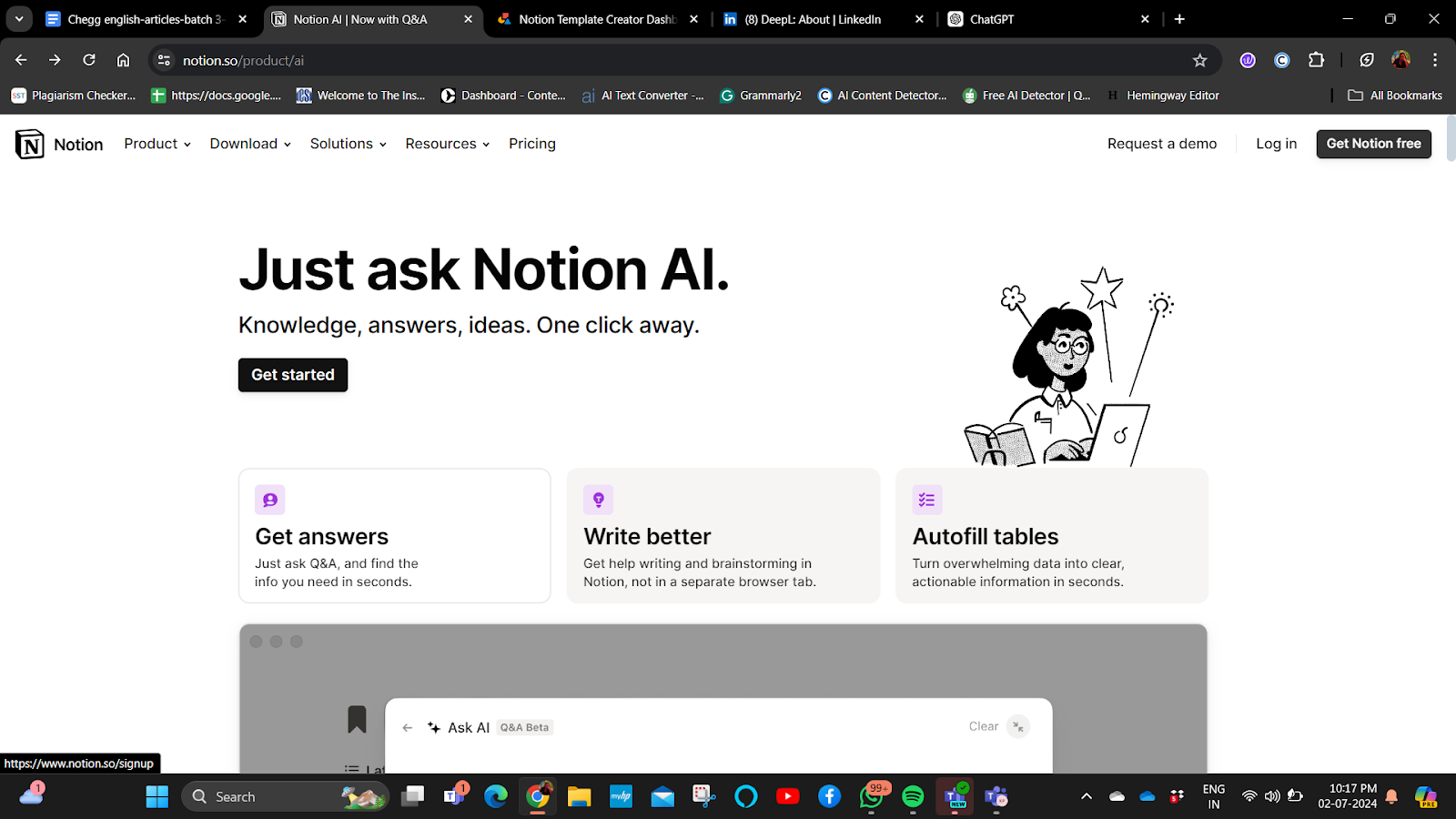The width and height of the screenshot is (1456, 819).
Task: Open the Grammarly2 bookmark
Action: point(761,96)
